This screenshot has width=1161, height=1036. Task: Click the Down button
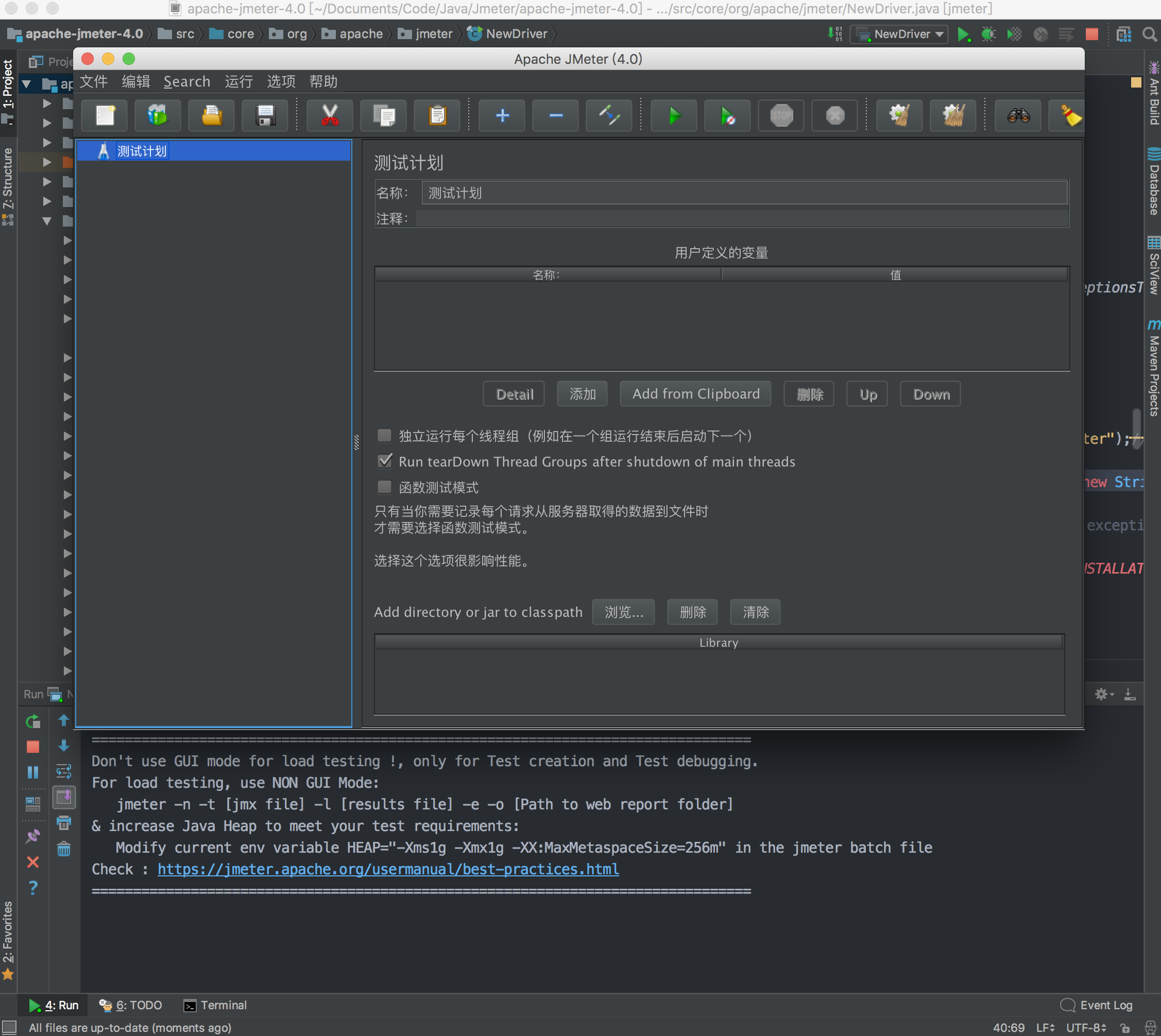pyautogui.click(x=931, y=394)
